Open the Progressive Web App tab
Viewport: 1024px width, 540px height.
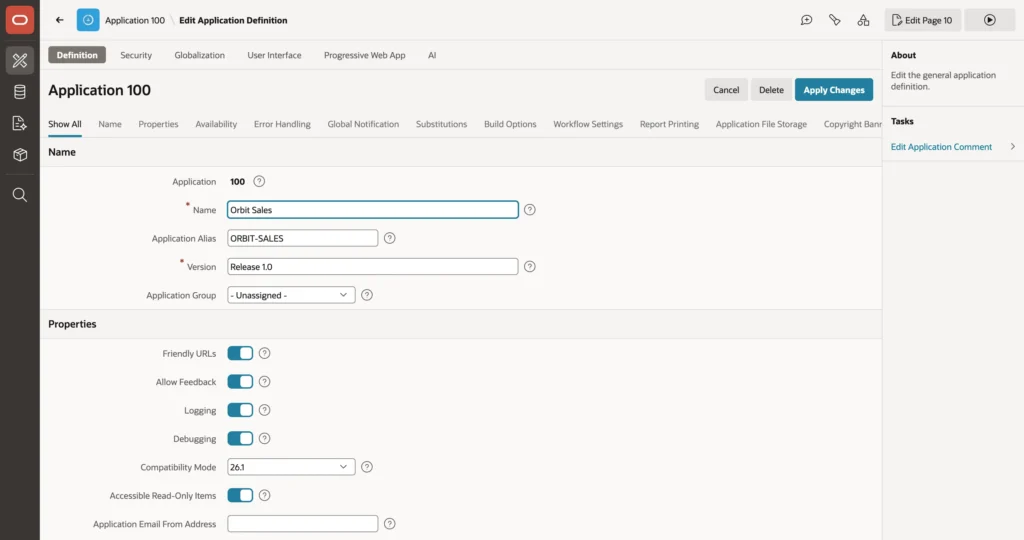coord(364,56)
